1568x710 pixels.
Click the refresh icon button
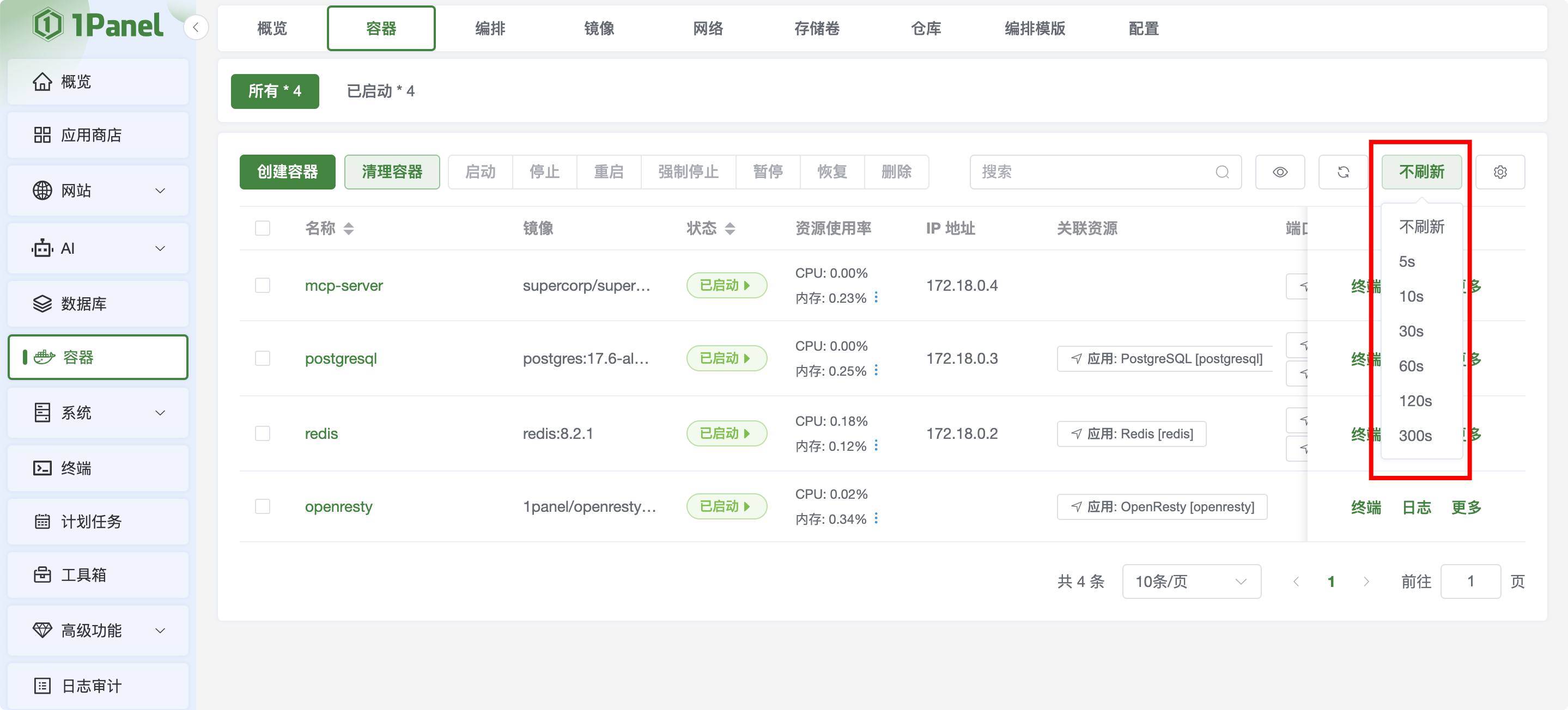1343,172
